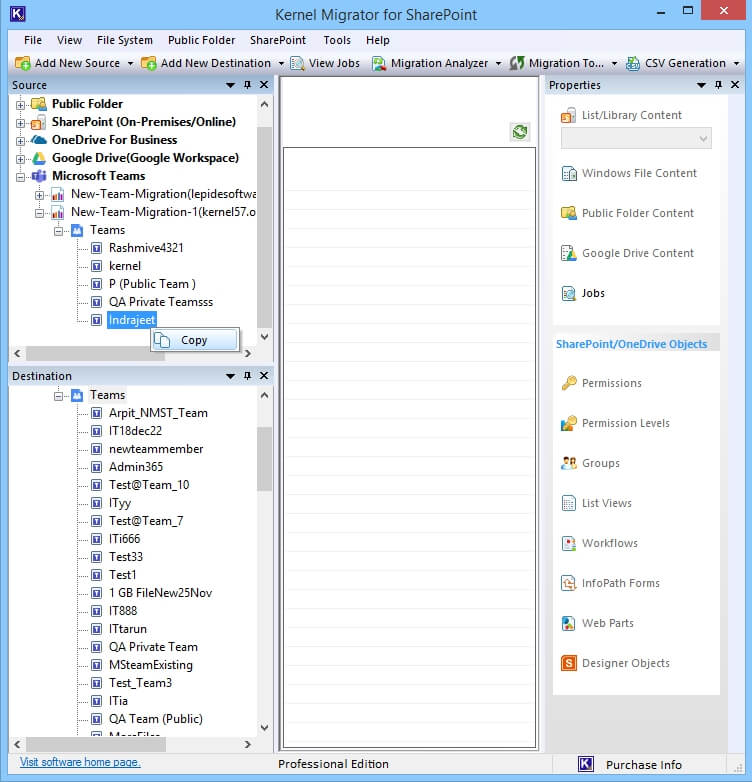Collapse the Teams node in Destination
The image size is (752, 782).
[58, 396]
